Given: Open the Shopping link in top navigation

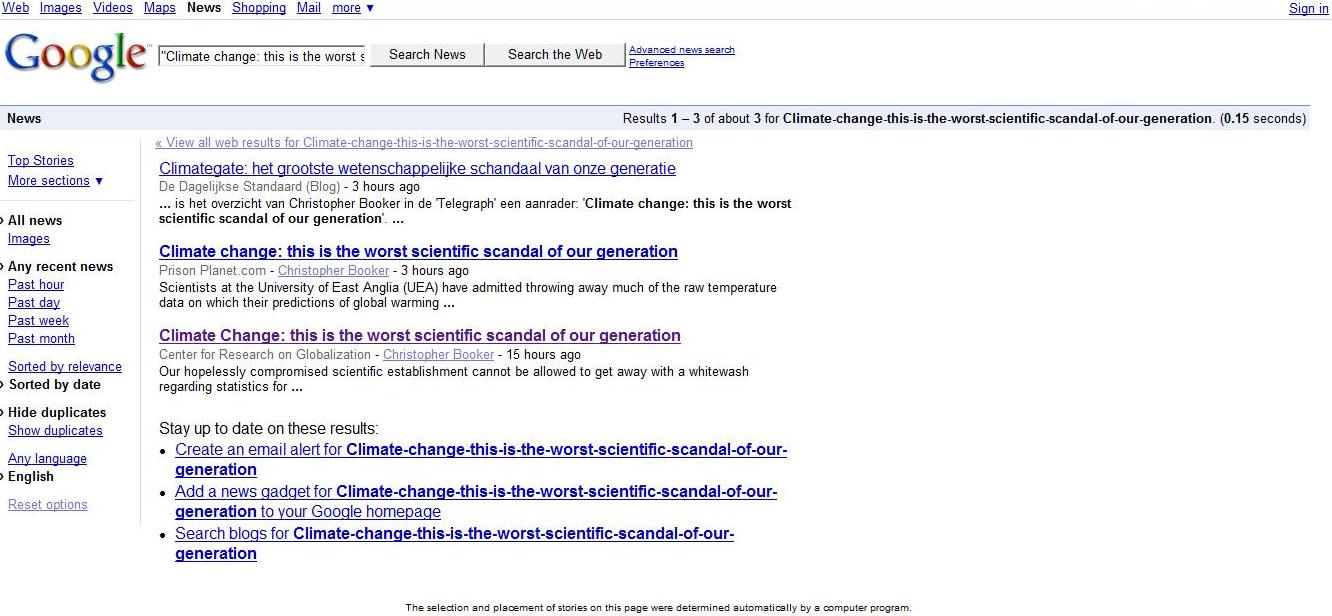Looking at the screenshot, I should click(259, 8).
